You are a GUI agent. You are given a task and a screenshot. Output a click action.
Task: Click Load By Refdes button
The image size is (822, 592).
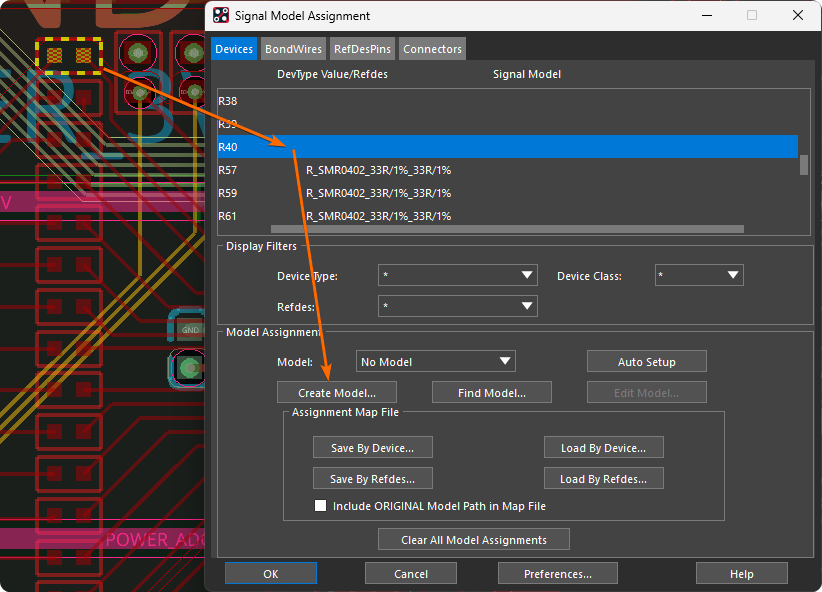coord(603,479)
